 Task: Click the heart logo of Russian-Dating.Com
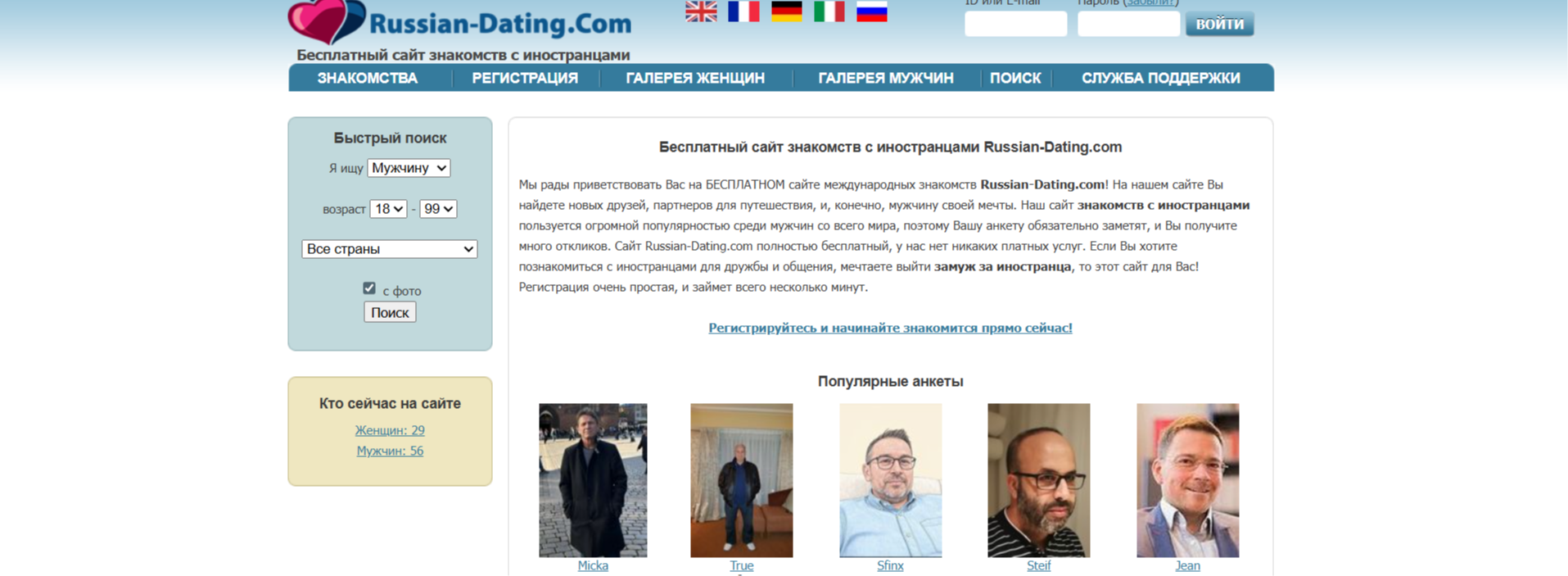(x=326, y=21)
